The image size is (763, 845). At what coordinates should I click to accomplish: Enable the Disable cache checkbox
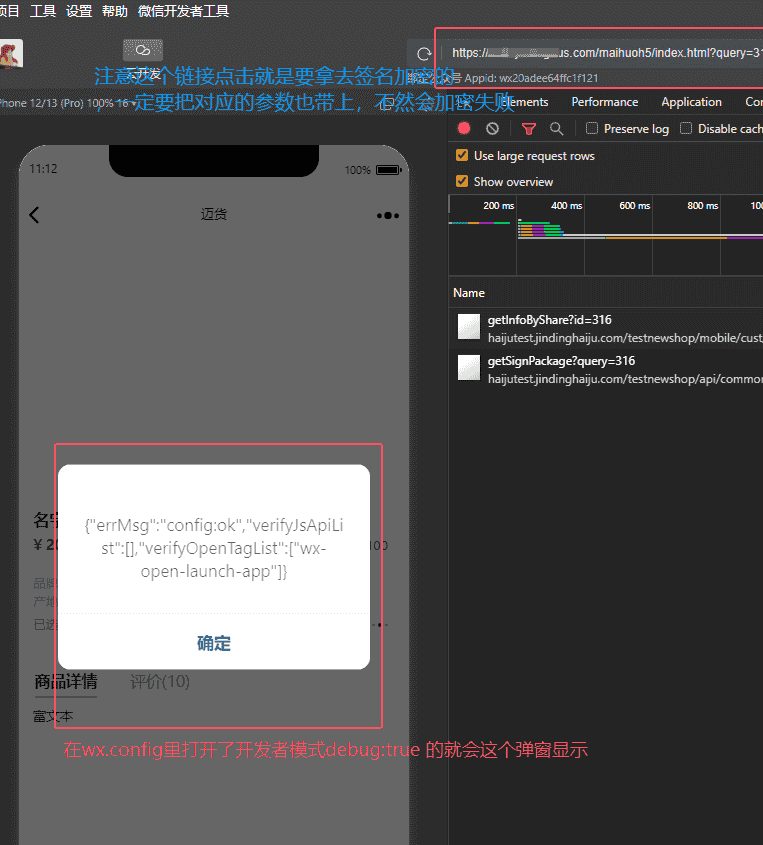pyautogui.click(x=686, y=128)
